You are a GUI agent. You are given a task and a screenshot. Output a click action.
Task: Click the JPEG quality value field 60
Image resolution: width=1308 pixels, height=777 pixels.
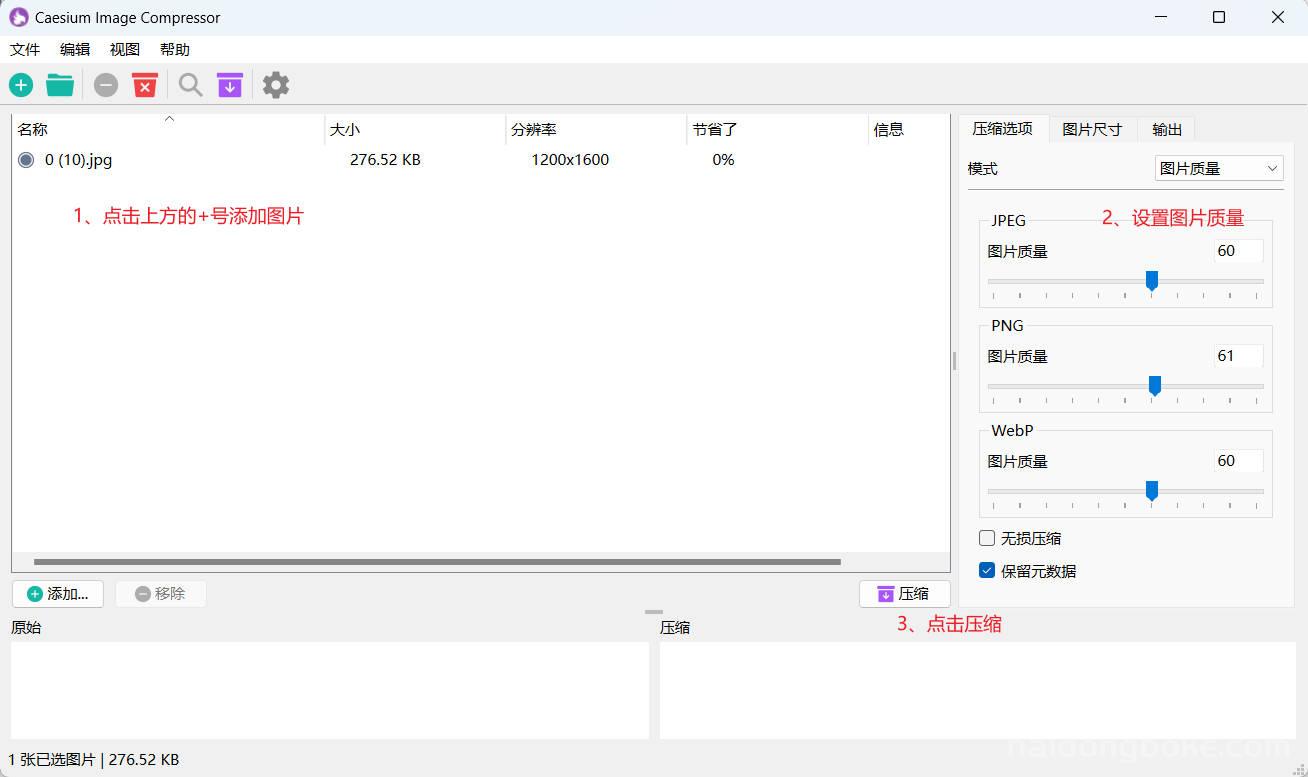click(x=1238, y=251)
